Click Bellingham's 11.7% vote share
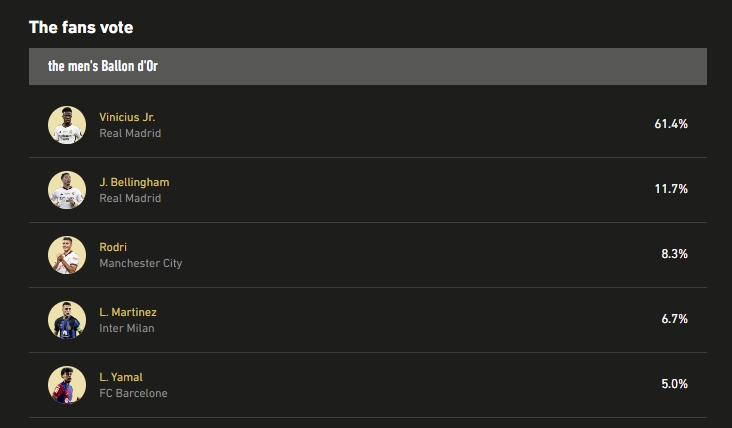732x428 pixels. (x=671, y=189)
